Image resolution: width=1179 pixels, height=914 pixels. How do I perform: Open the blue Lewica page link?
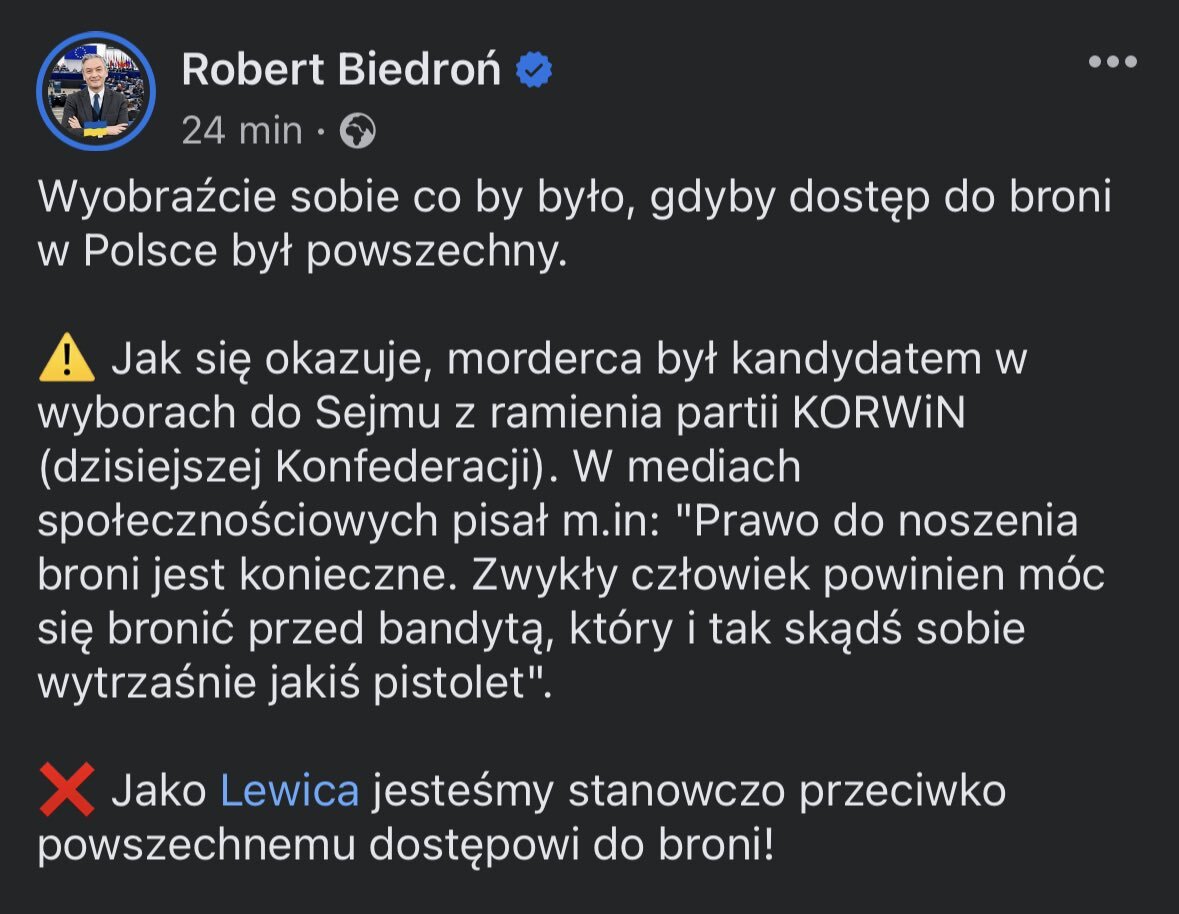(289, 791)
